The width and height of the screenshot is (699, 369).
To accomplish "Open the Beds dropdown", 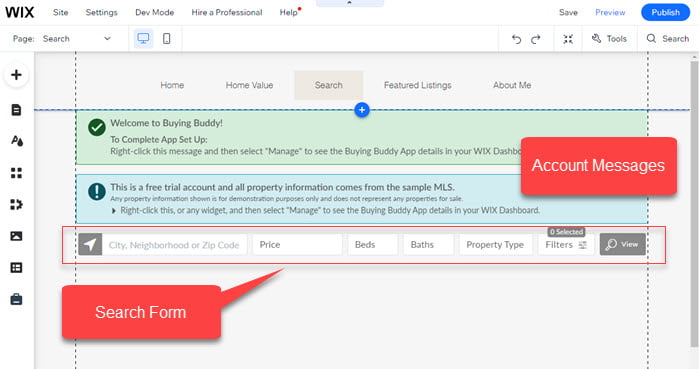I will pyautogui.click(x=373, y=245).
